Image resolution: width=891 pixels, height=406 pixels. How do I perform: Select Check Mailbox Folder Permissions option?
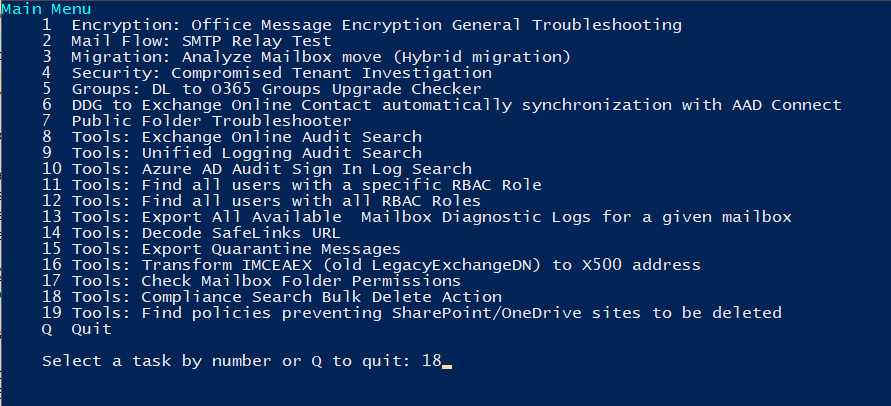coord(252,281)
